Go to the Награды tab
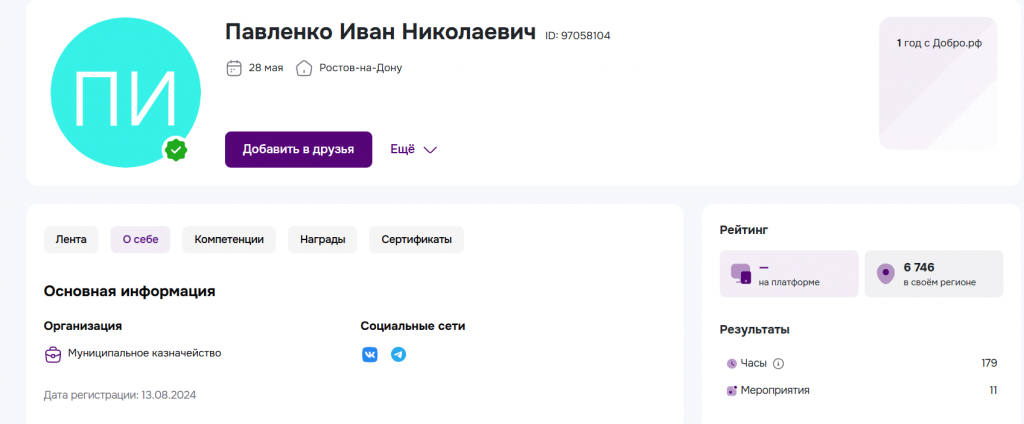Image resolution: width=1024 pixels, height=424 pixels. 322,240
